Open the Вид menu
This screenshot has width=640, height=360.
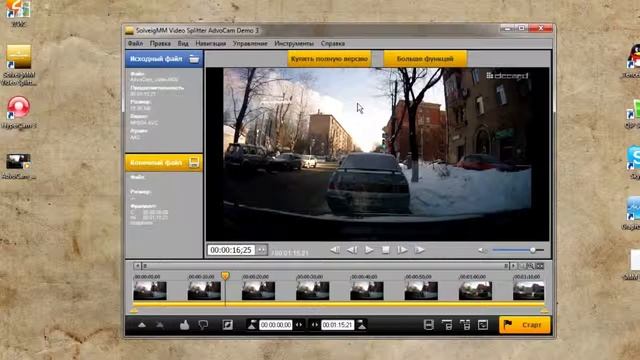coord(183,43)
